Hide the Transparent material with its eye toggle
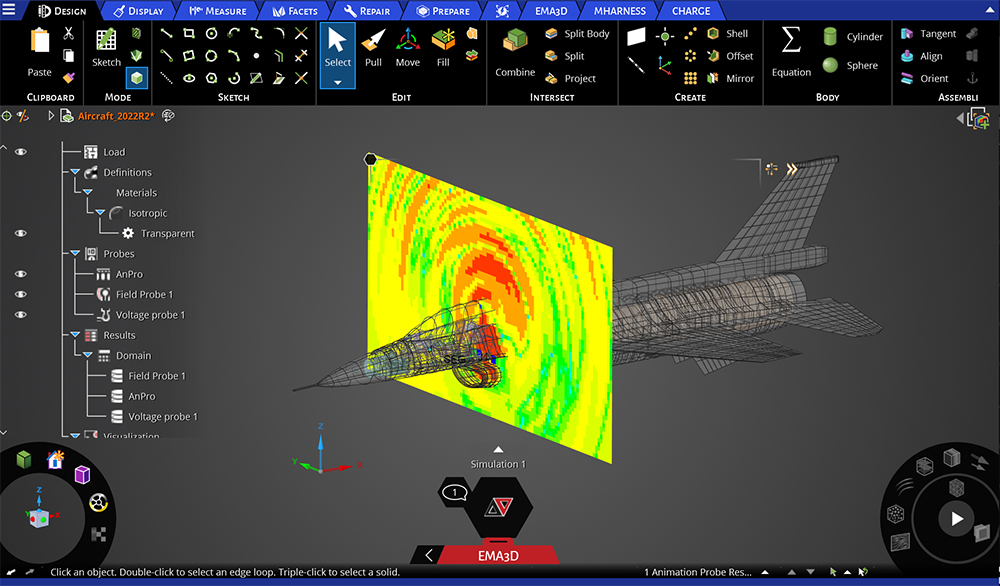The image size is (1000, 586). [x=20, y=233]
